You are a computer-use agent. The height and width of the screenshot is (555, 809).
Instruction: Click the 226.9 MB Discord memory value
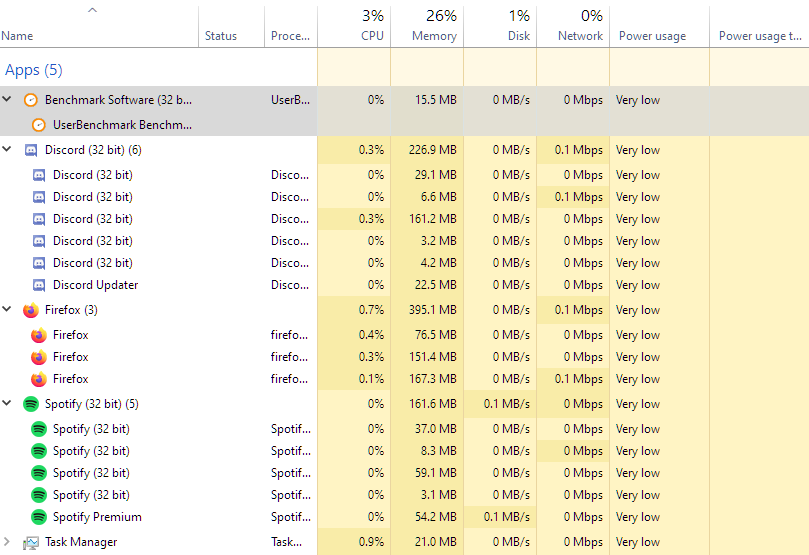click(433, 150)
